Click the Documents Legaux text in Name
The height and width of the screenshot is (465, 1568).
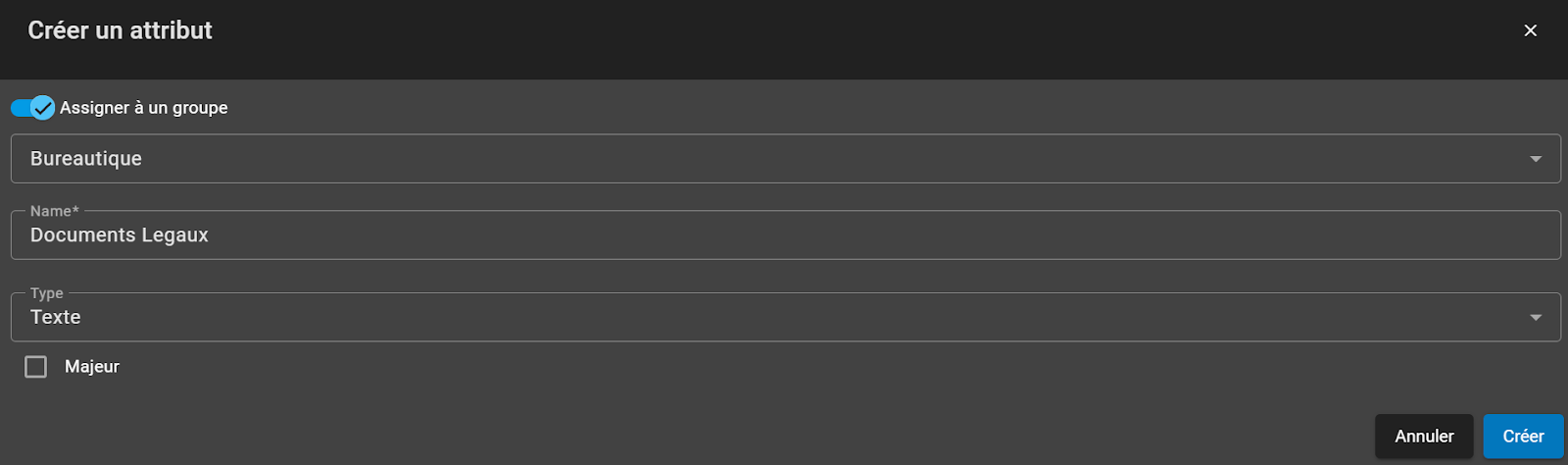point(120,235)
